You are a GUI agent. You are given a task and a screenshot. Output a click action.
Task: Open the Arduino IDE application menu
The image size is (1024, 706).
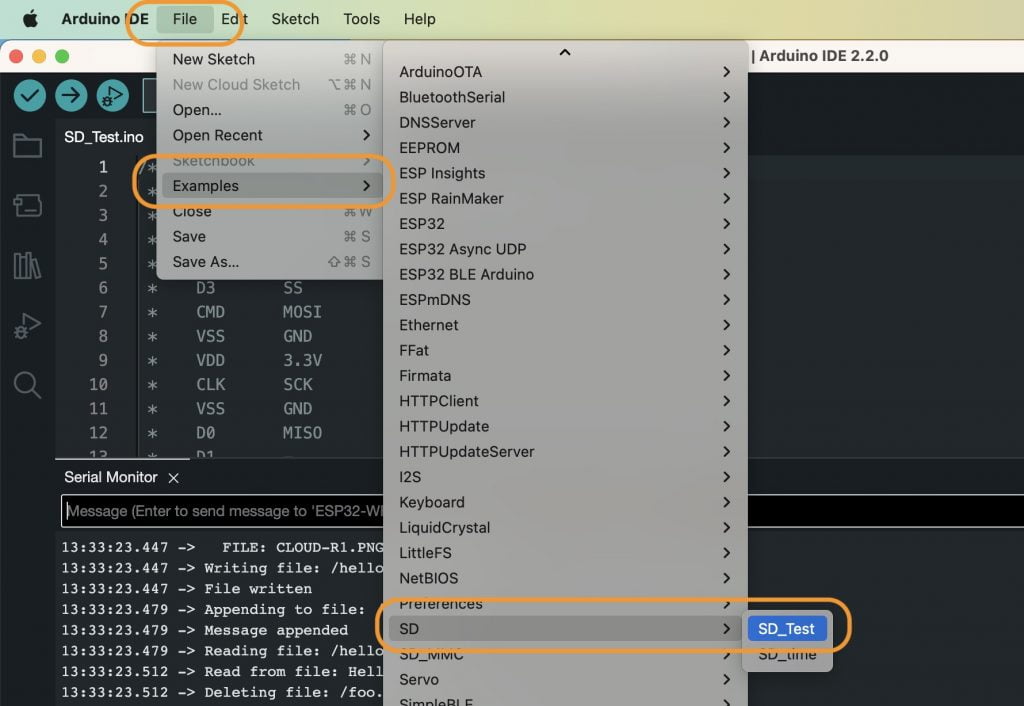coord(105,19)
